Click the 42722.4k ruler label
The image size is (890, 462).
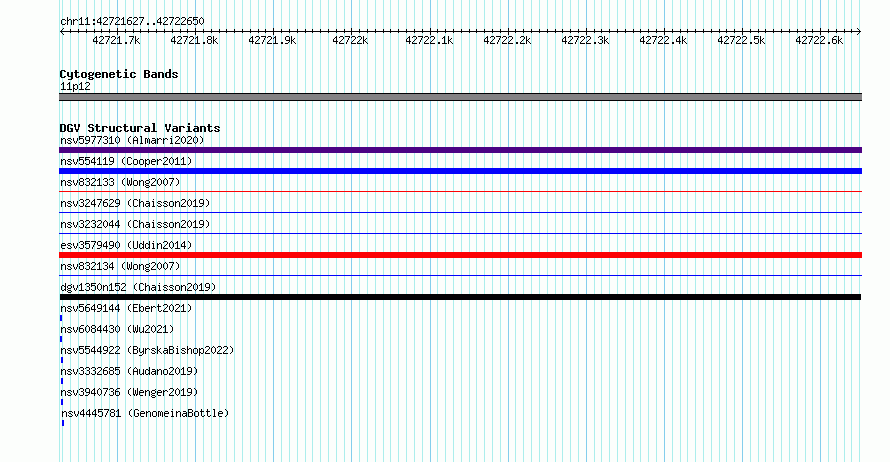point(663,40)
